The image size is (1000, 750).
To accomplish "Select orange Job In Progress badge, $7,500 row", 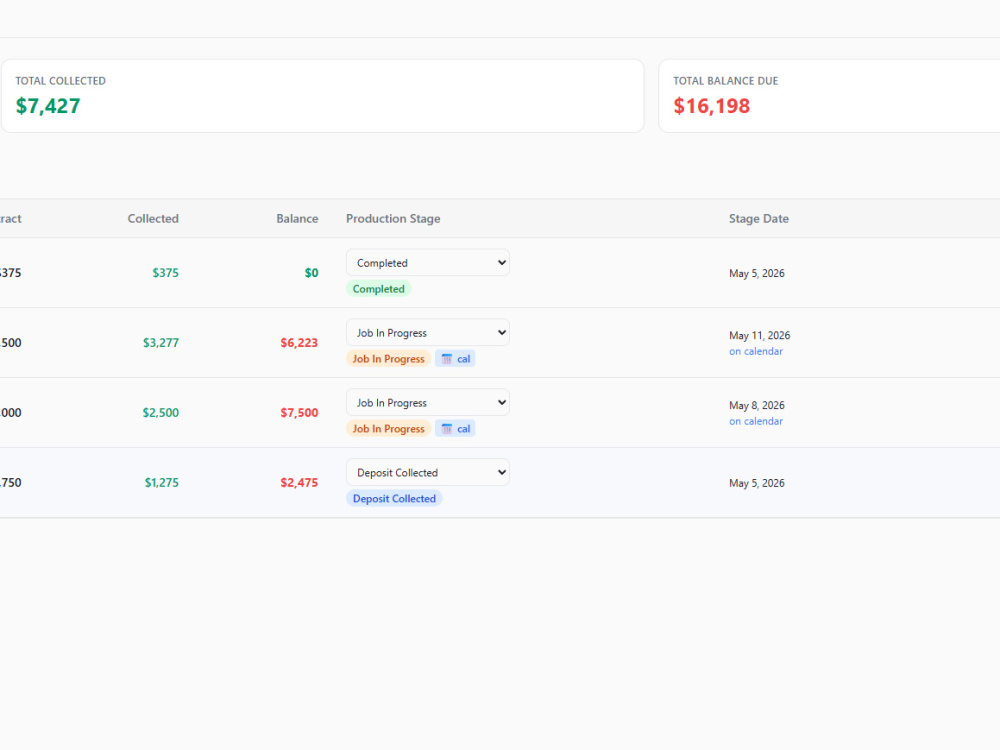I will (388, 429).
